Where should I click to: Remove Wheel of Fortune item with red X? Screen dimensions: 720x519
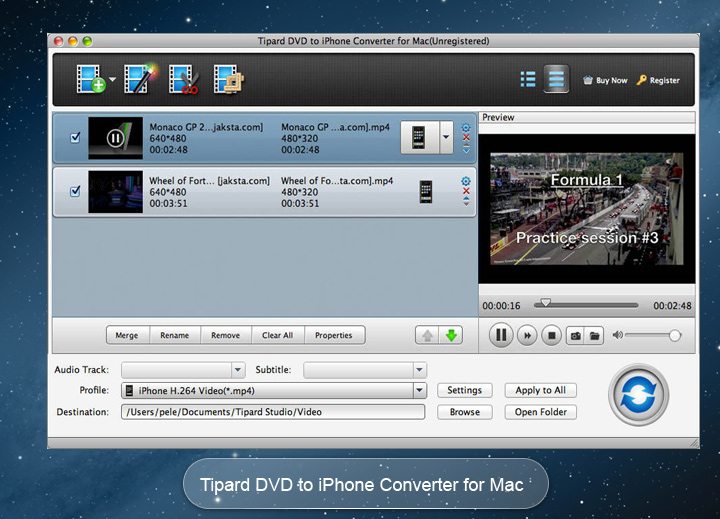click(466, 191)
